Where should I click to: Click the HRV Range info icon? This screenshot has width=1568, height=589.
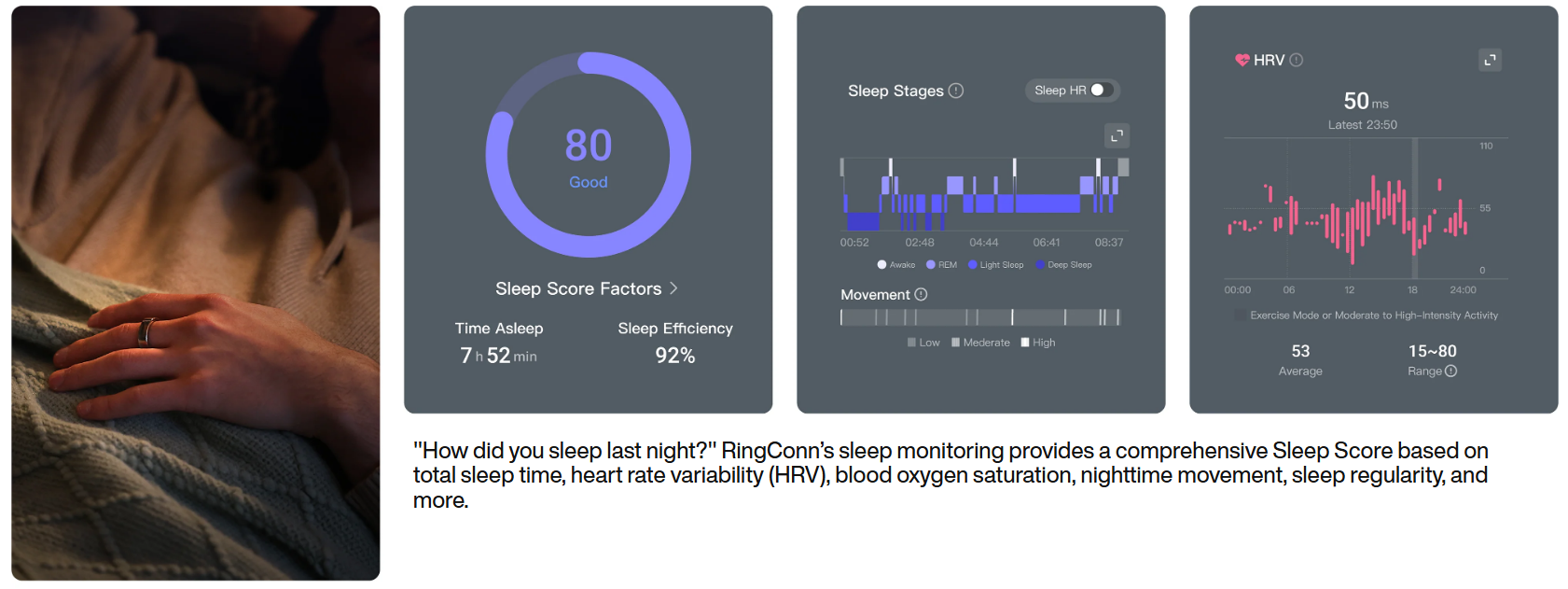click(x=1450, y=371)
